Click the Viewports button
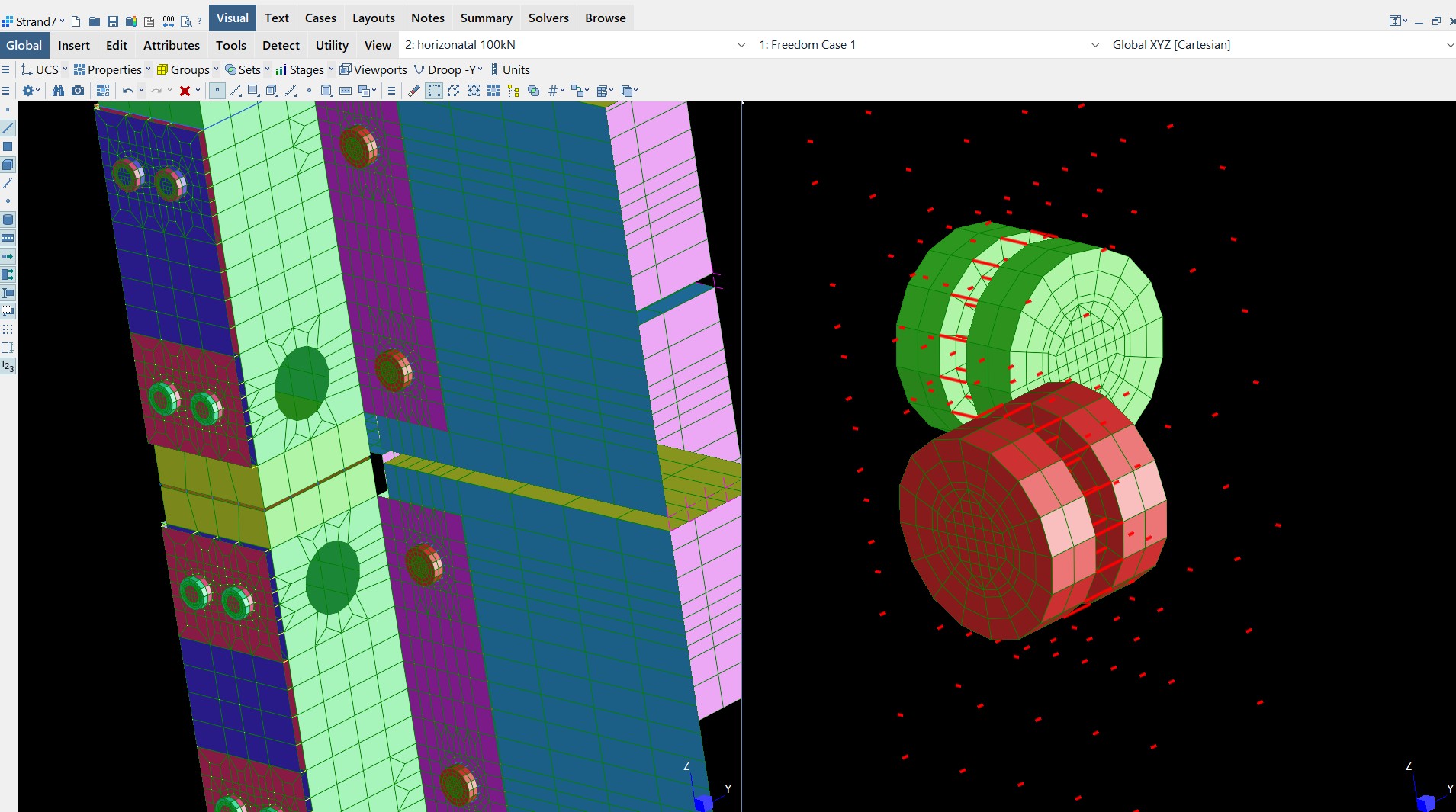 click(373, 70)
